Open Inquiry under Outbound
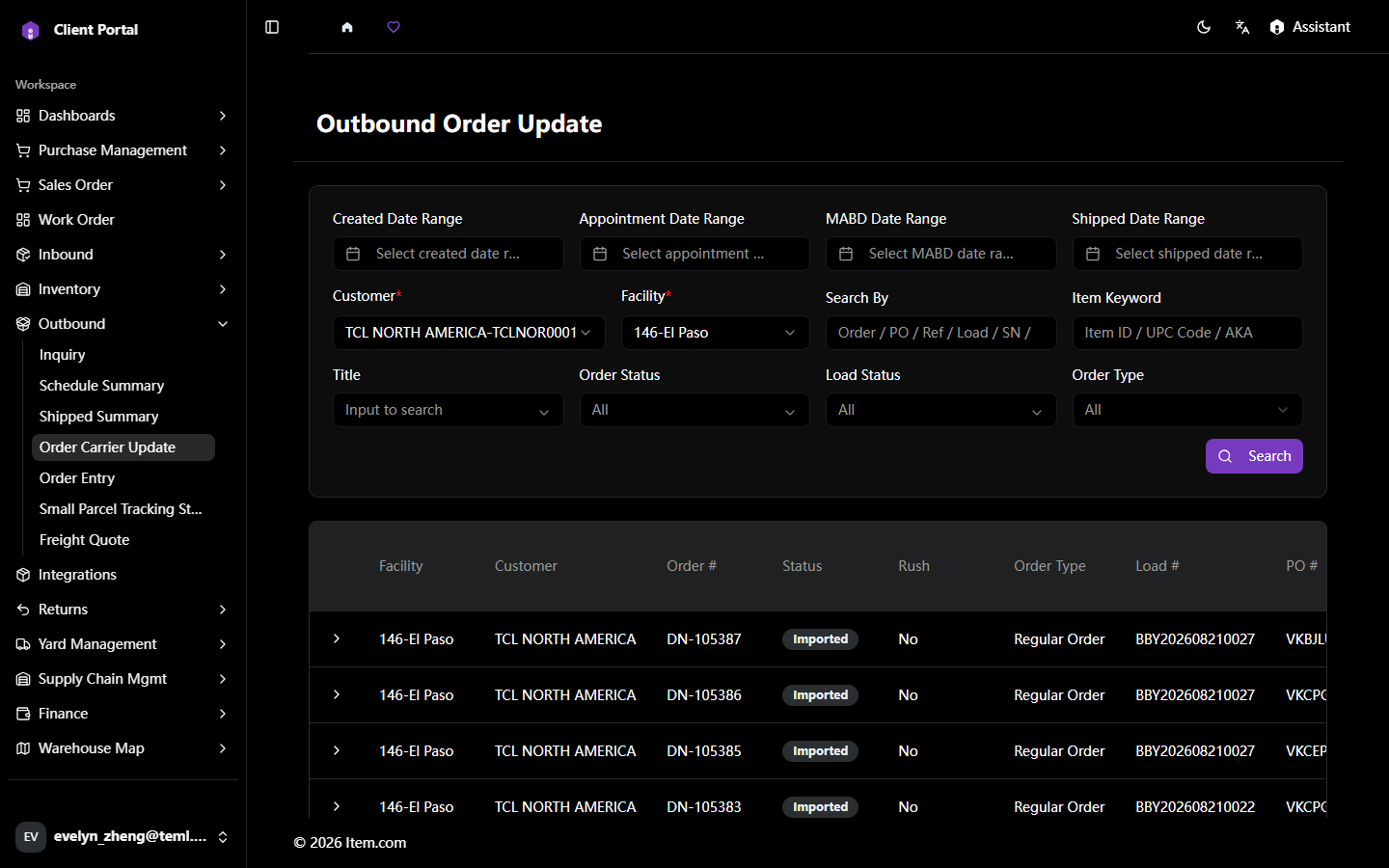 [x=123, y=355]
